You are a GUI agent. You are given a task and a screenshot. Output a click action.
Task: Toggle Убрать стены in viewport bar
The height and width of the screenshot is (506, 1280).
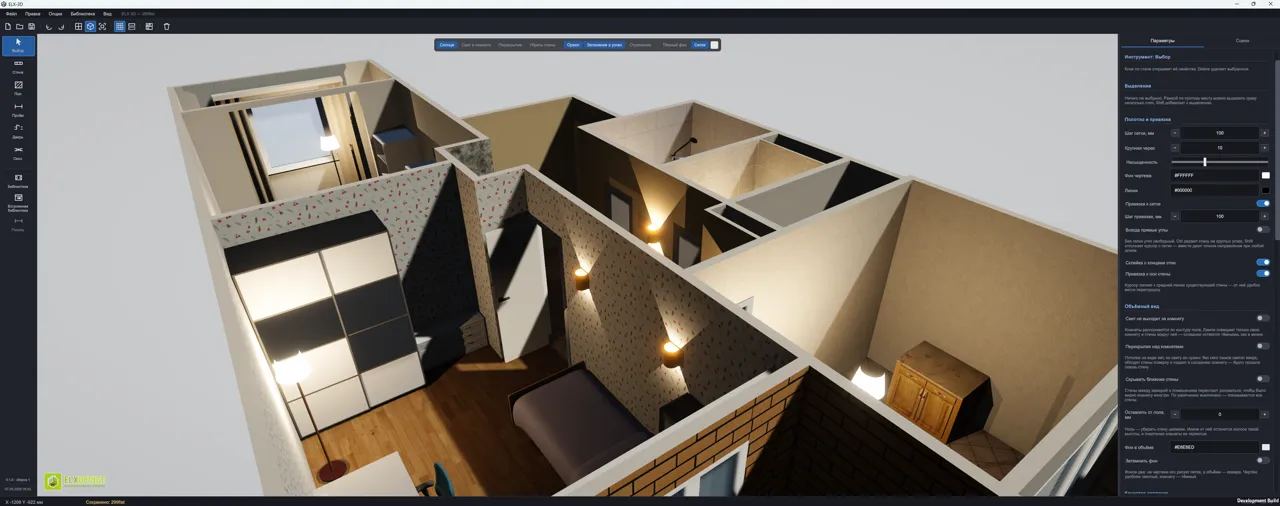pyautogui.click(x=543, y=45)
